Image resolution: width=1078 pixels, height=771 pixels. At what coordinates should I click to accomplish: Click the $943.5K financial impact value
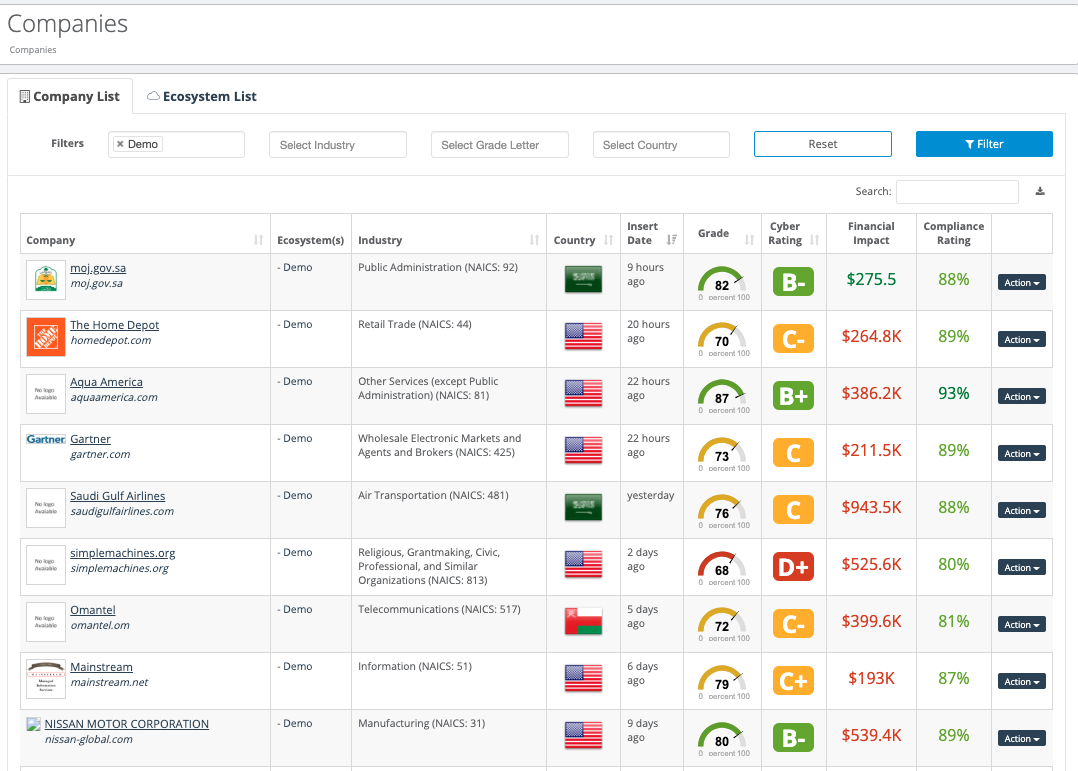[871, 508]
